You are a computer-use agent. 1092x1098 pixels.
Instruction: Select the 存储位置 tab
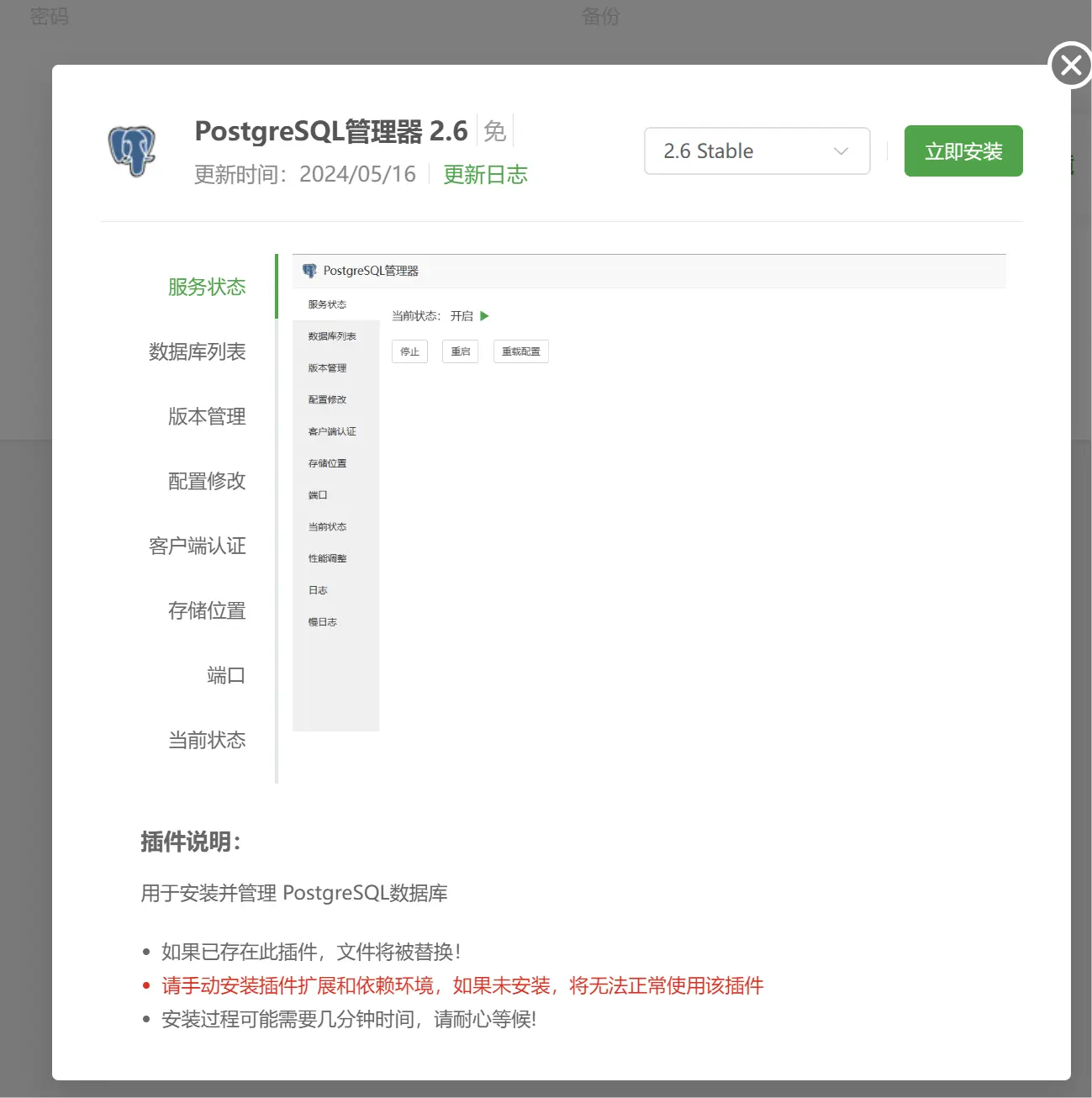(207, 610)
